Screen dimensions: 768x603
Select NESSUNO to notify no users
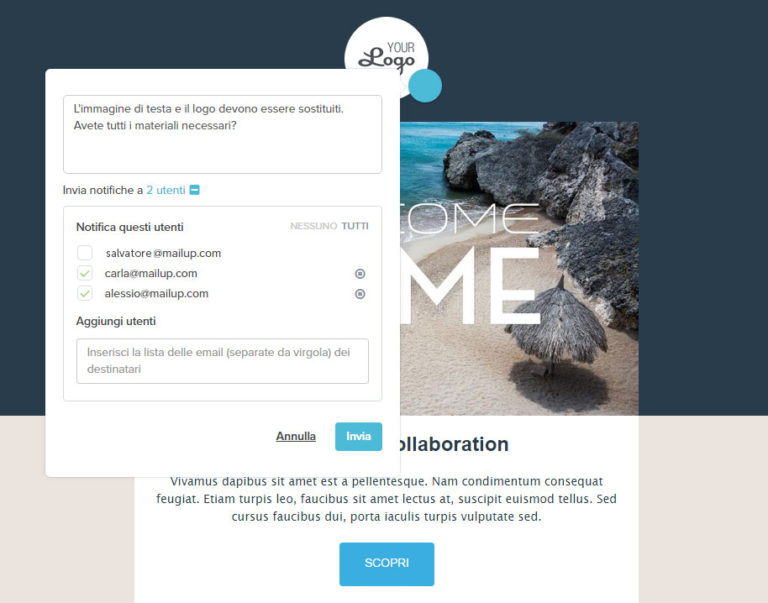tap(313, 226)
